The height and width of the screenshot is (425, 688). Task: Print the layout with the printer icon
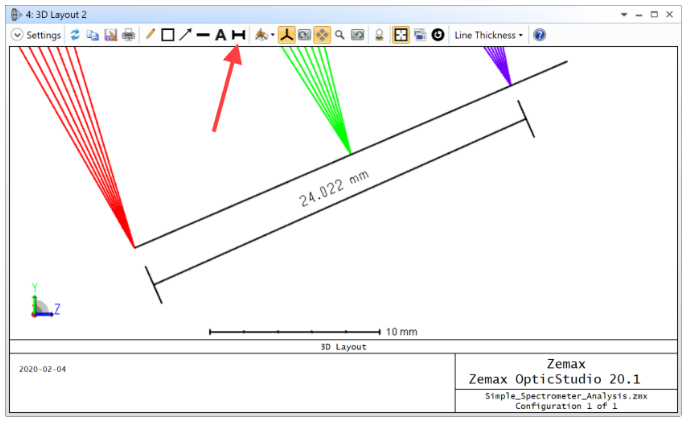coord(128,35)
